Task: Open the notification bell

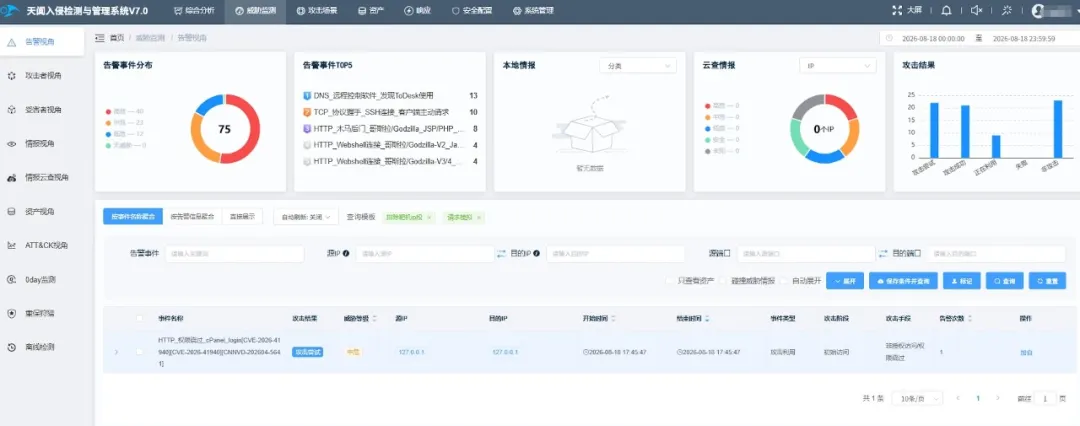Action: pos(946,10)
